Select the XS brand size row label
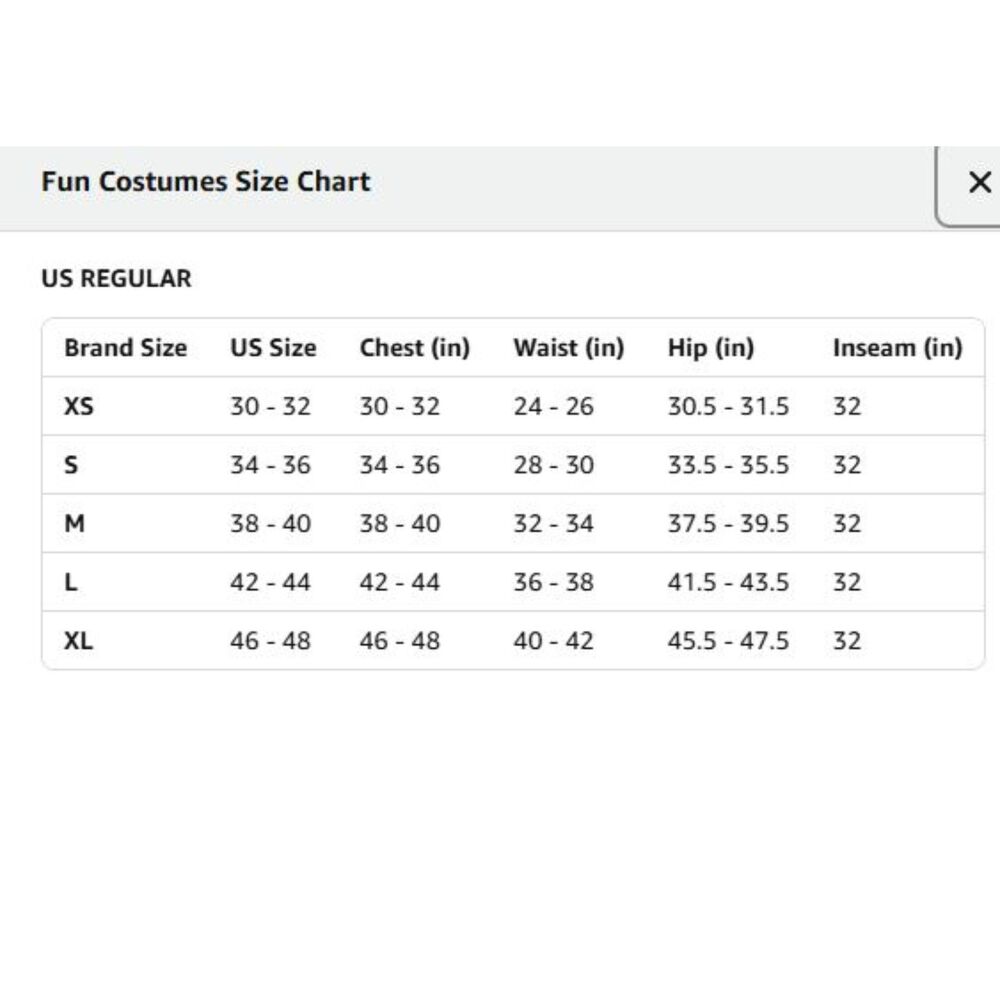The width and height of the screenshot is (1000, 1000). 79,406
